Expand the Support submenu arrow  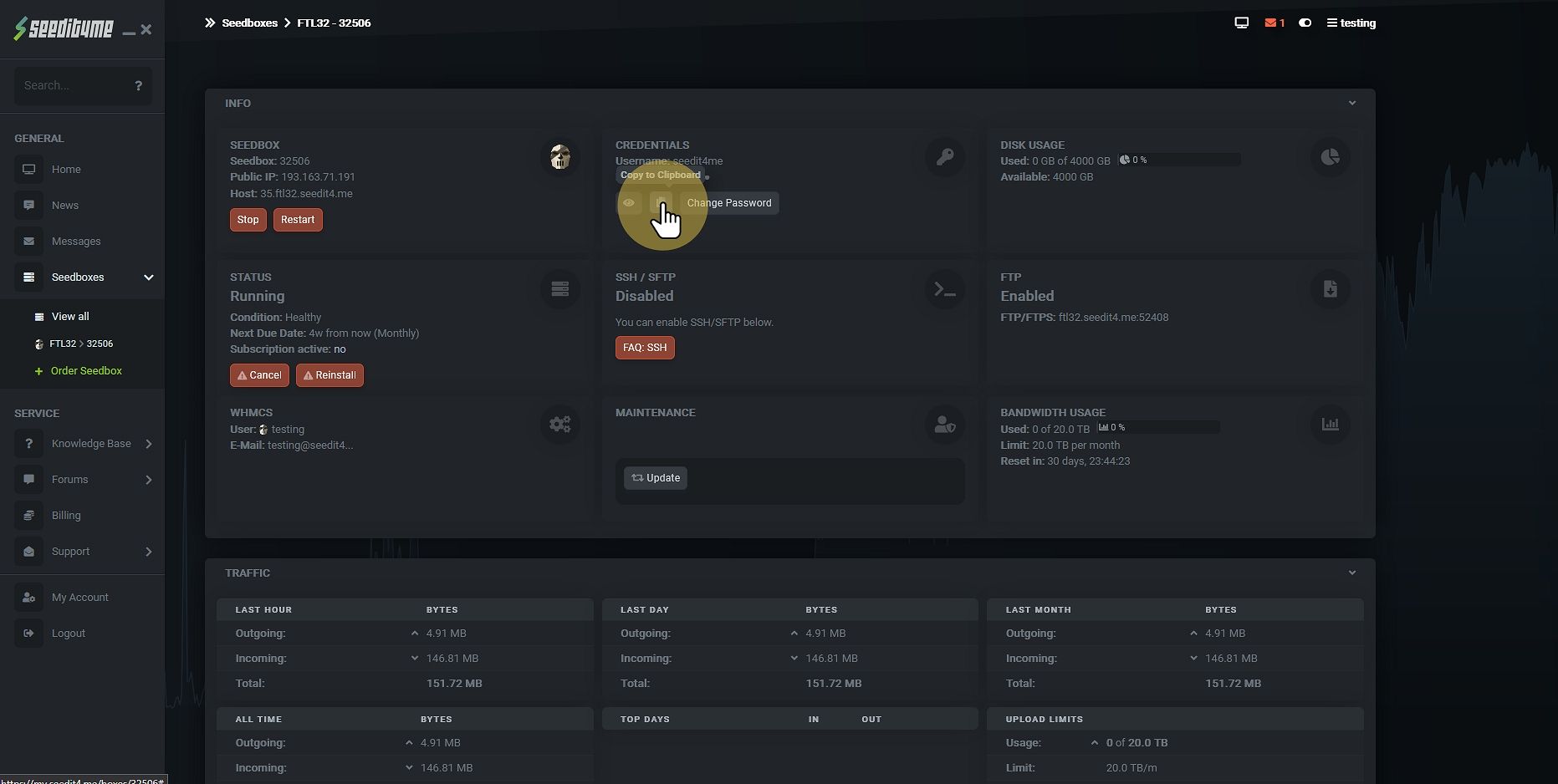(x=149, y=552)
